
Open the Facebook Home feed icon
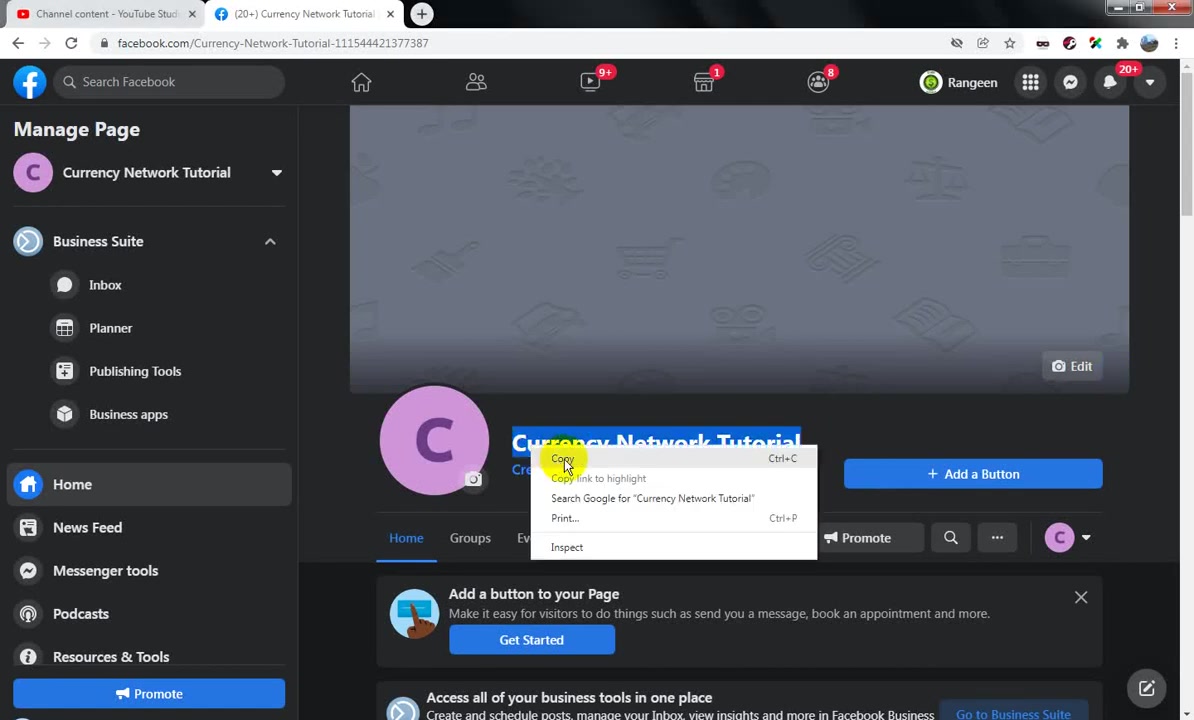(361, 82)
